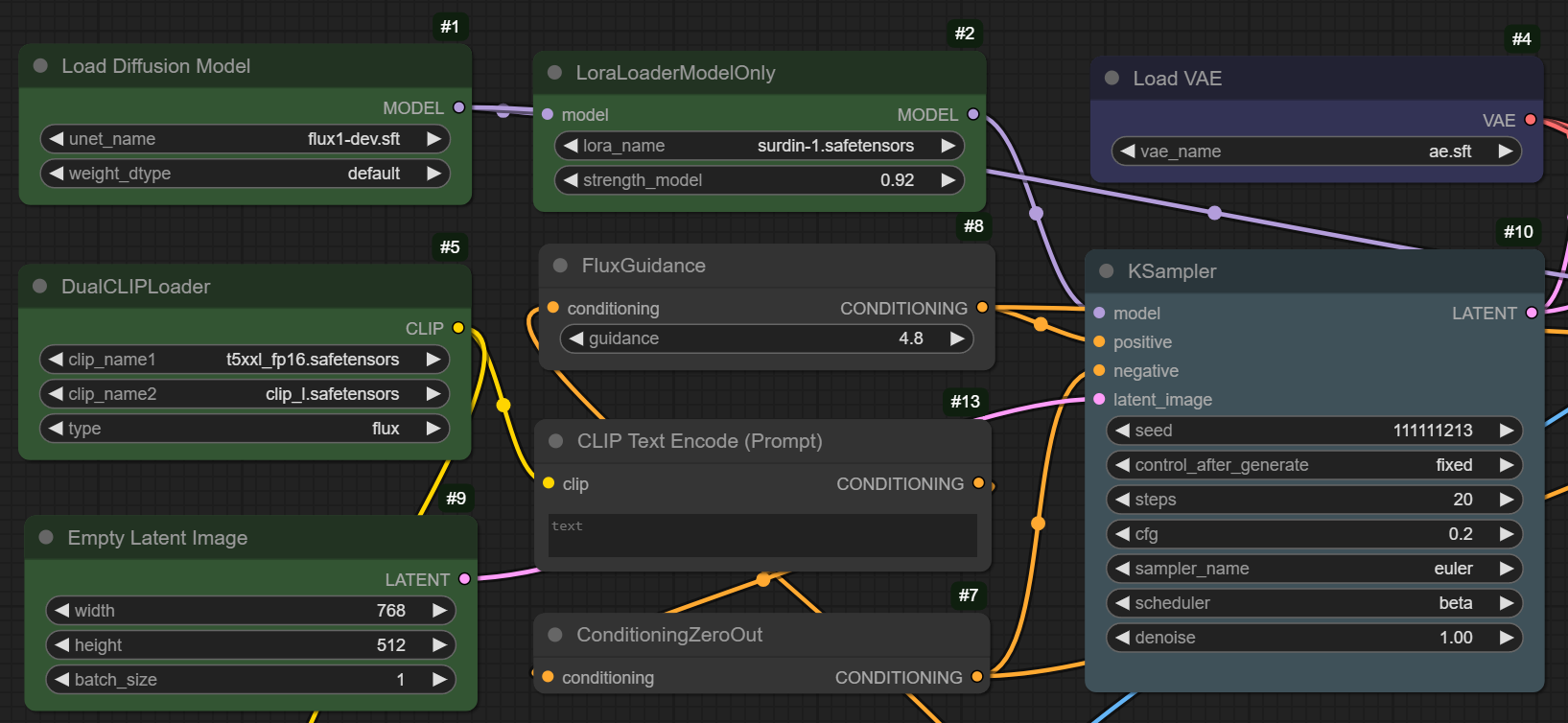The width and height of the screenshot is (1568, 723).
Task: Click the LATENT output port on Empty Latent Image
Action: click(x=465, y=579)
